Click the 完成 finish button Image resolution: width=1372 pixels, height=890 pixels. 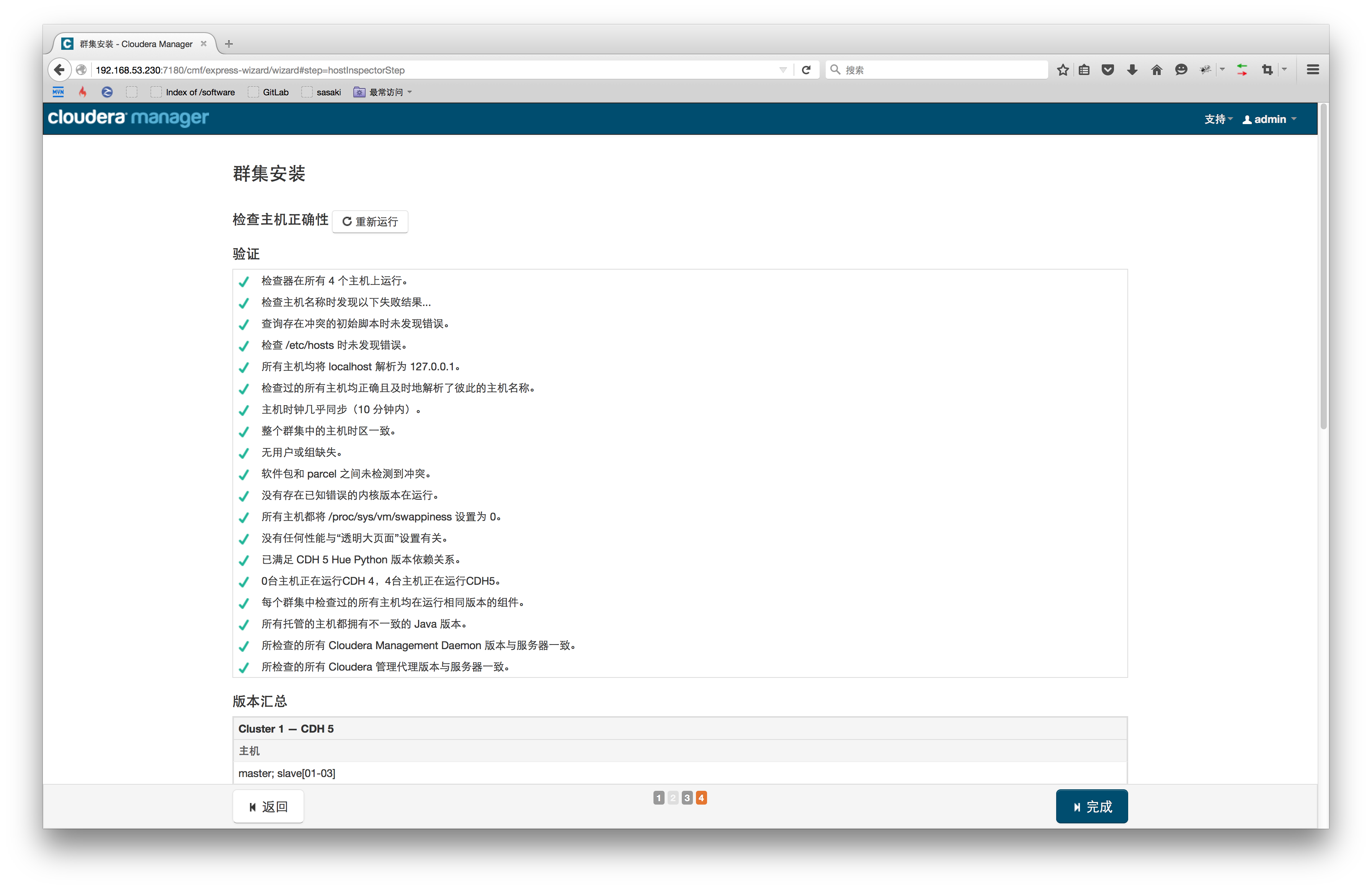pyautogui.click(x=1091, y=807)
